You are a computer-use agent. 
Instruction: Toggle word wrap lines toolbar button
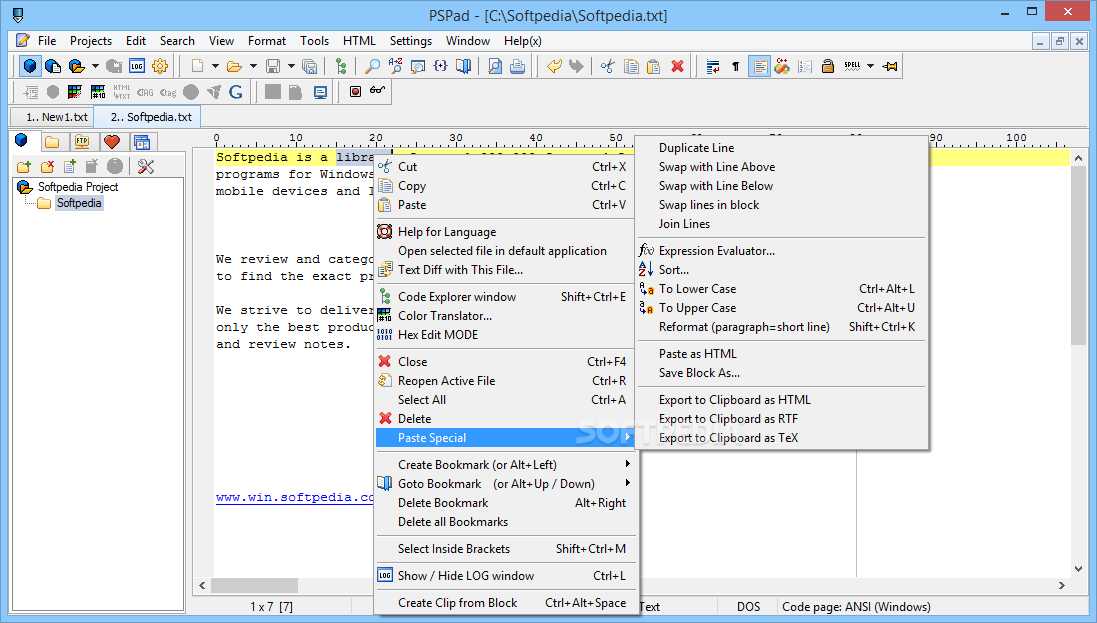click(x=713, y=66)
